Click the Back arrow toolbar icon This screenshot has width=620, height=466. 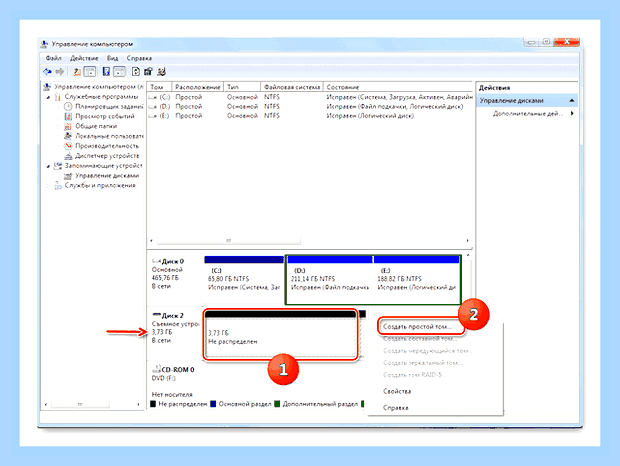click(47, 72)
